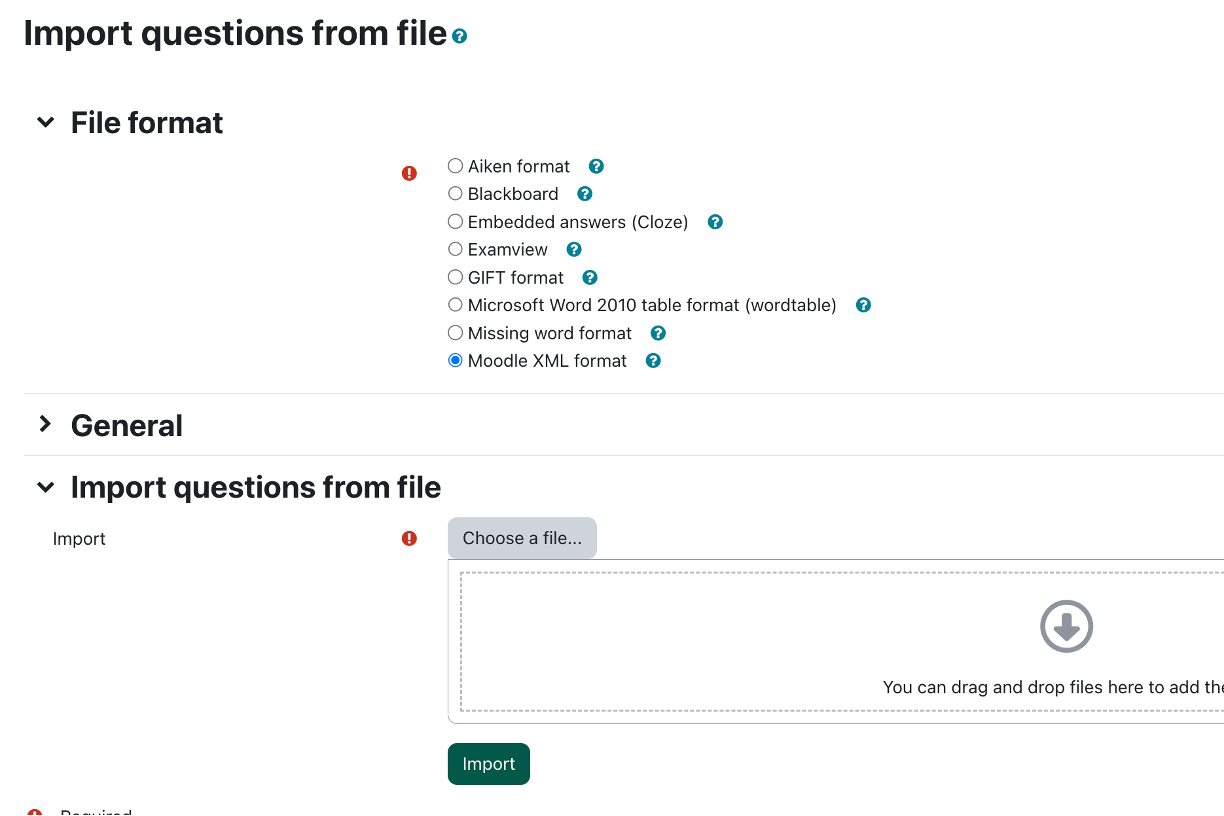This screenshot has height=816, width=1224.
Task: Click help icon beside Embedded answers (Cloze)
Action: pos(715,222)
